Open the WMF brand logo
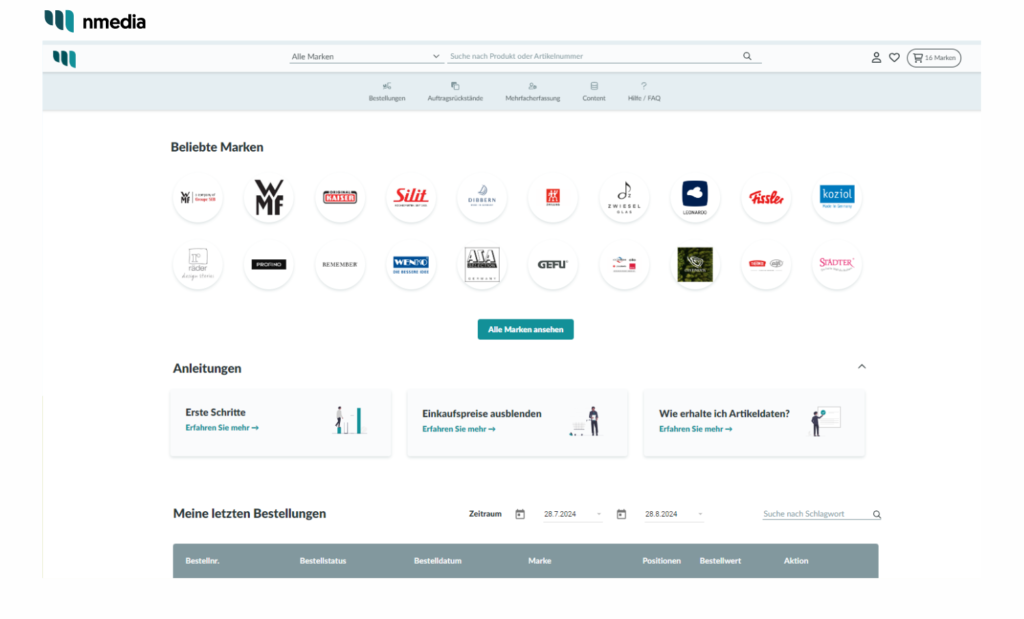The image size is (1024, 619). (x=268, y=198)
